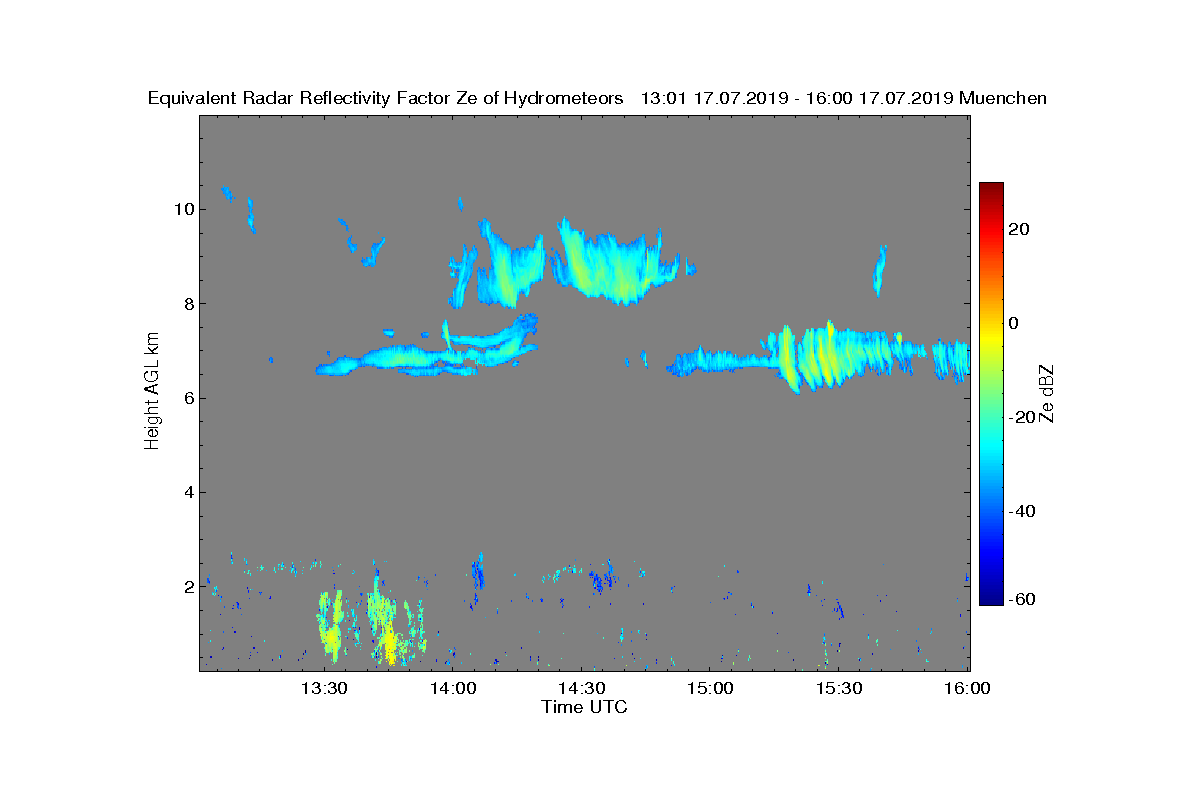Click the colorbar tick label 20
This screenshot has height=800, width=1200.
point(1020,229)
